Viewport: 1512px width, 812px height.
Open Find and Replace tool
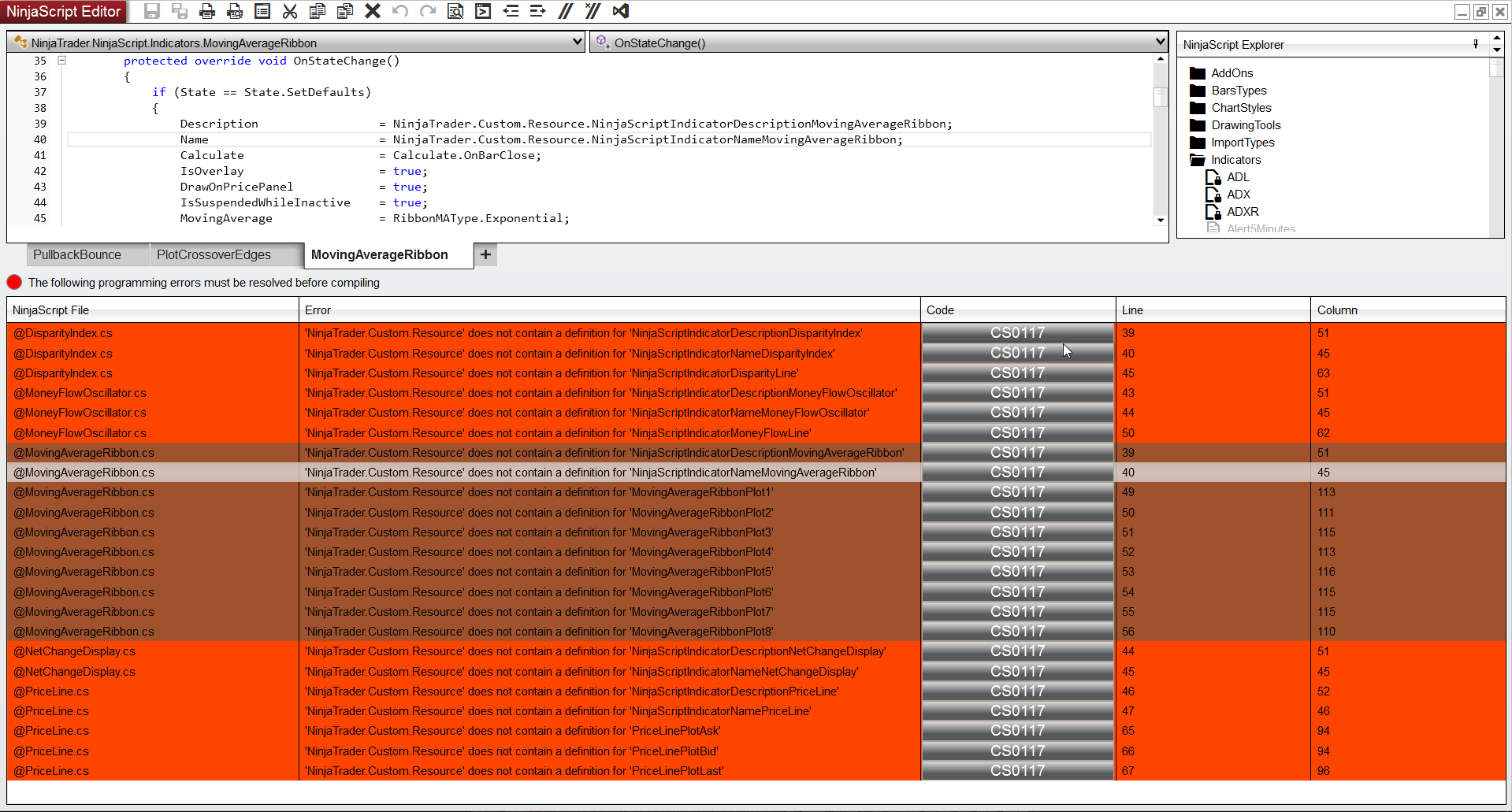455,11
